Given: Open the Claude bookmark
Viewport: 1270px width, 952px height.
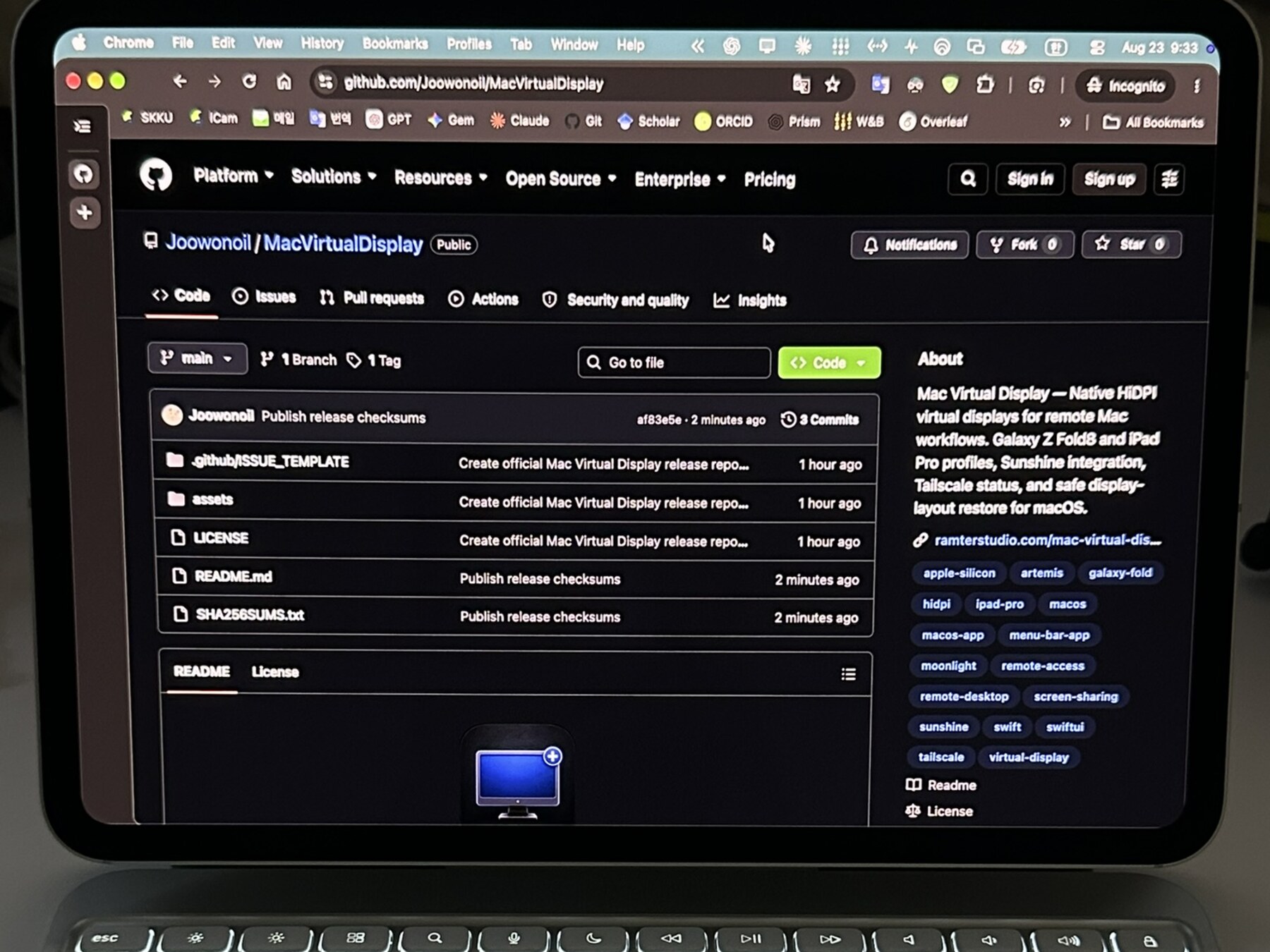Looking at the screenshot, I should pos(519,121).
